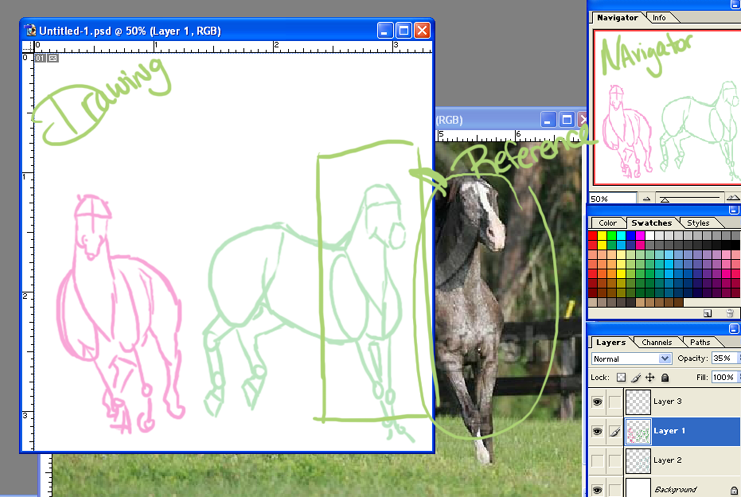The image size is (741, 497).
Task: Hide Layer 3 using its eye
Action: click(597, 402)
